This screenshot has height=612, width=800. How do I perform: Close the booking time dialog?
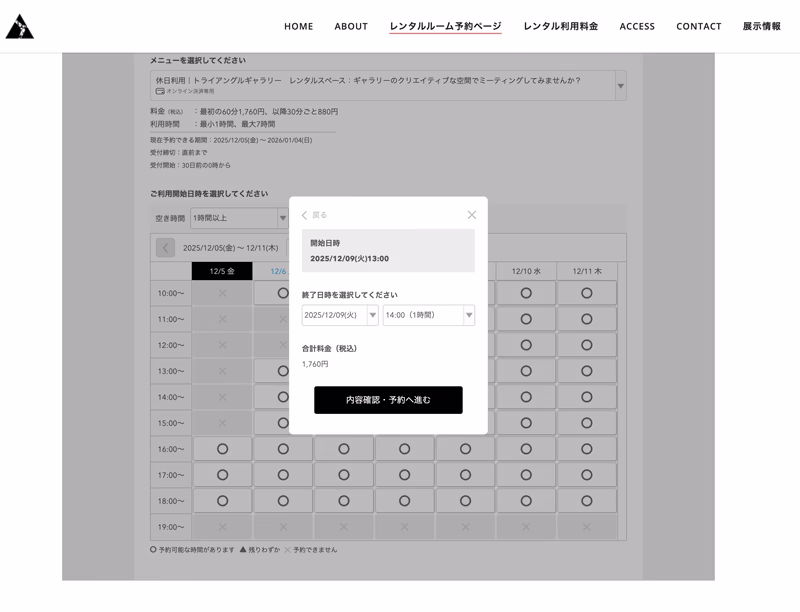[x=472, y=215]
